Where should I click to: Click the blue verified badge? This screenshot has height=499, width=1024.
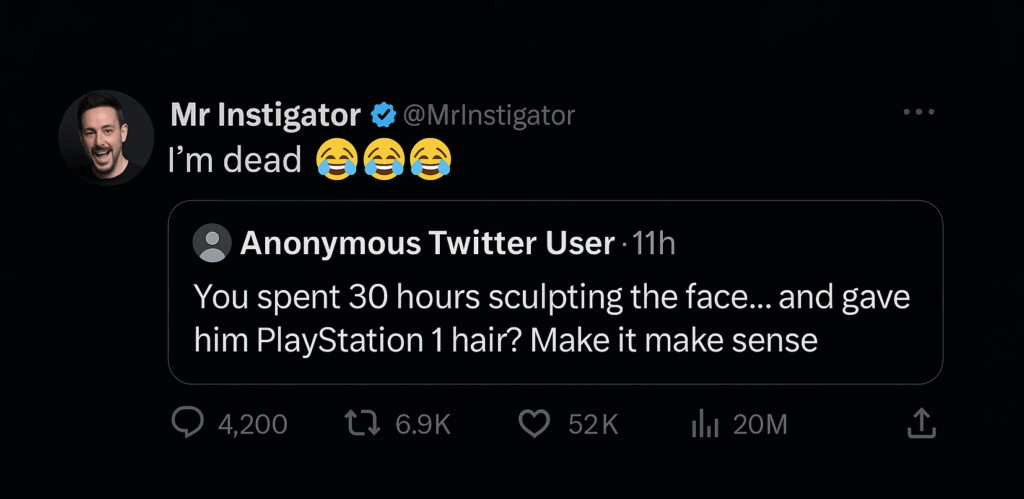pos(381,116)
